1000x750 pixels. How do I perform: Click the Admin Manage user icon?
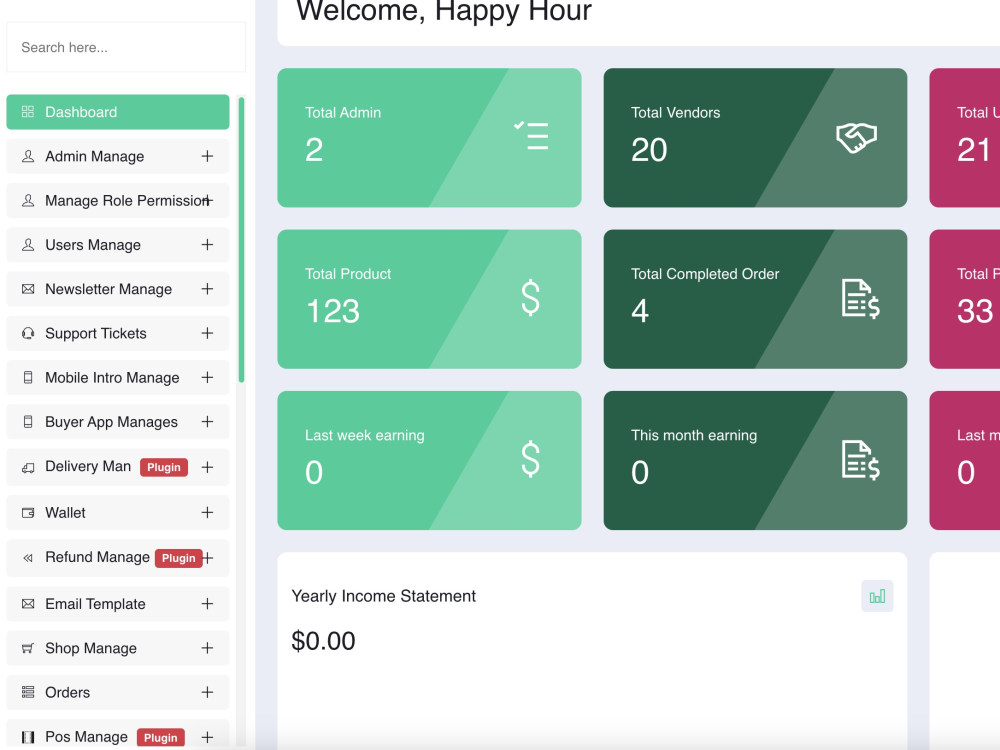pyautogui.click(x=27, y=156)
